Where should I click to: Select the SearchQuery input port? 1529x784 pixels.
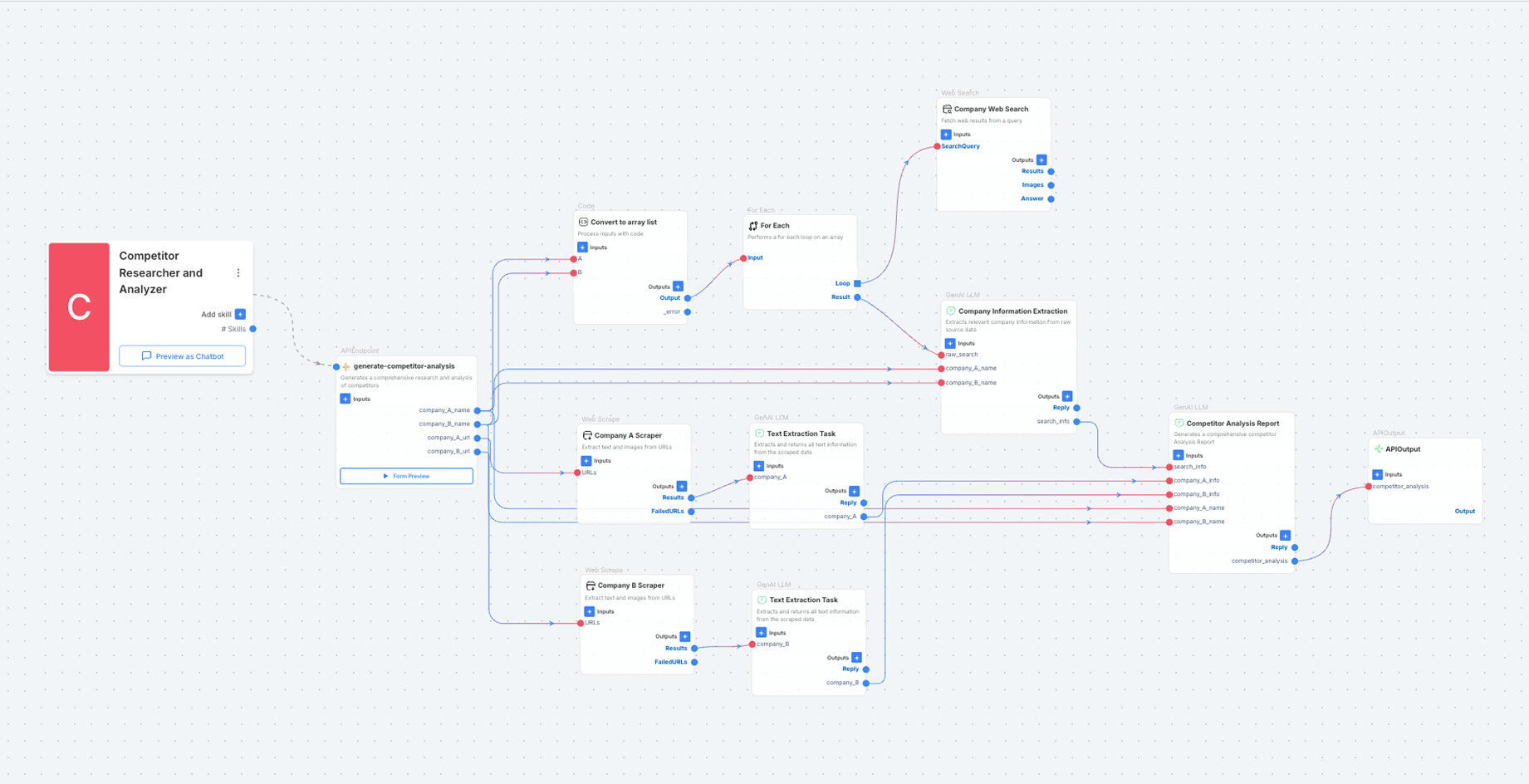[x=938, y=146]
